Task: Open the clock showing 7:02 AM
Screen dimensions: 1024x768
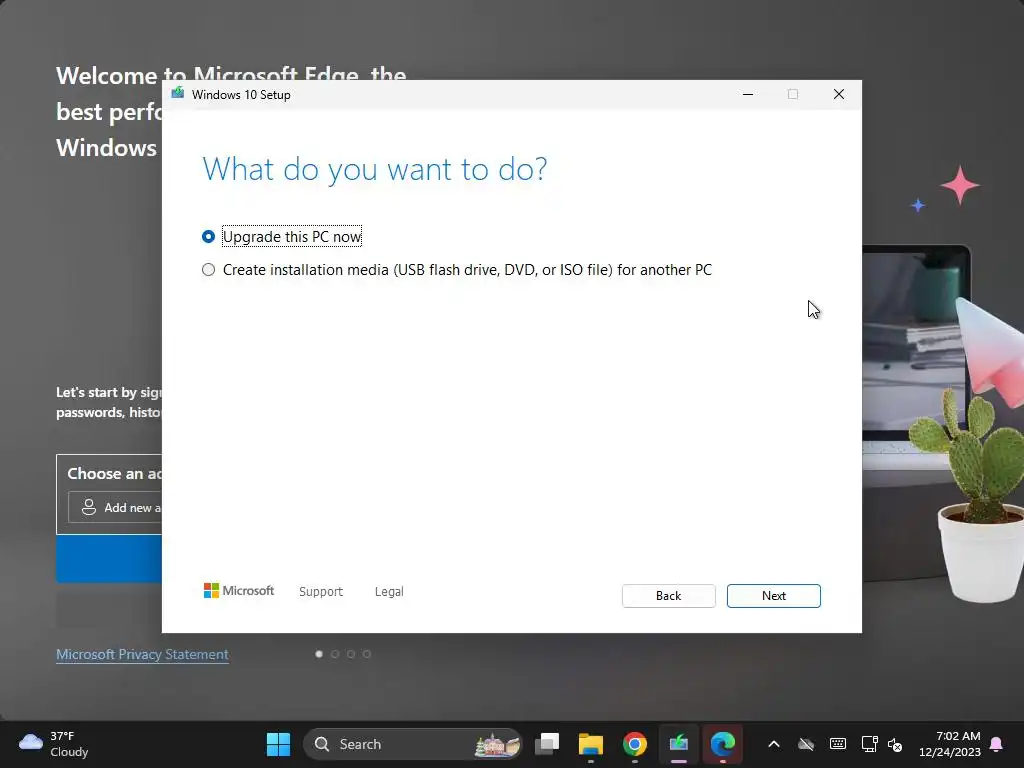Action: [950, 744]
